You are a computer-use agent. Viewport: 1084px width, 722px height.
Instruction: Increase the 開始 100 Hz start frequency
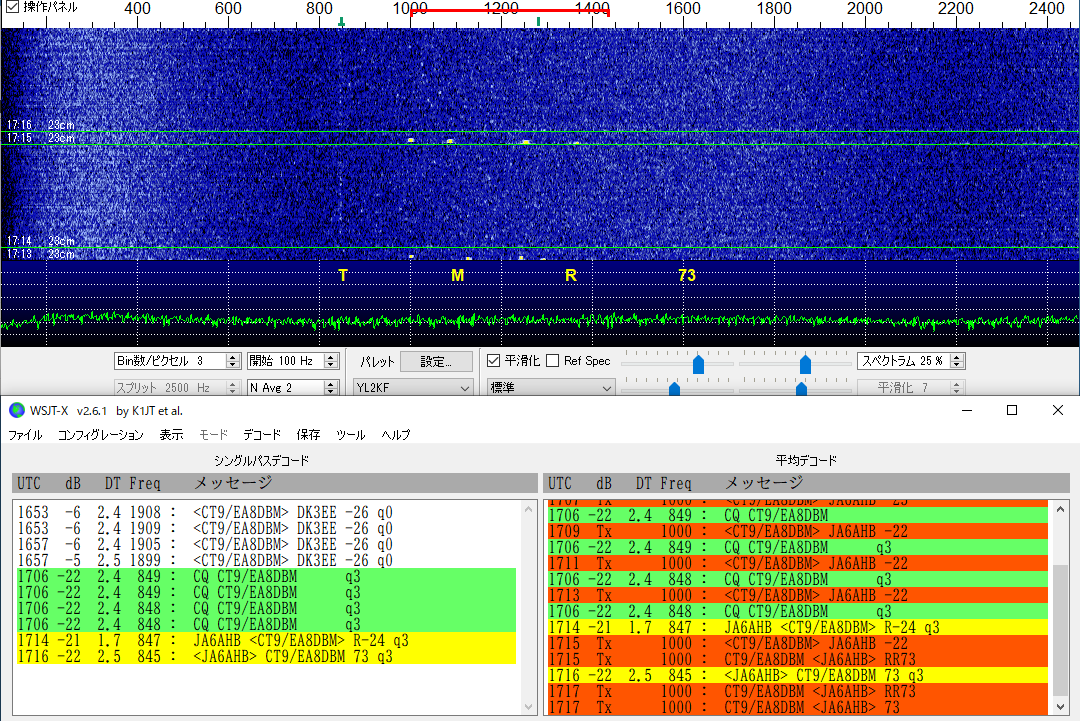pos(331,357)
